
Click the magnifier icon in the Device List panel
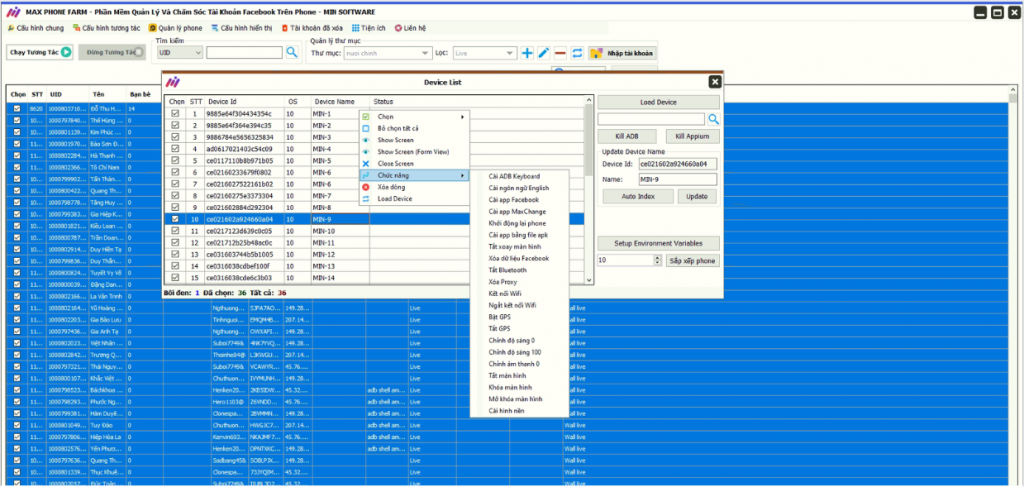(x=714, y=119)
